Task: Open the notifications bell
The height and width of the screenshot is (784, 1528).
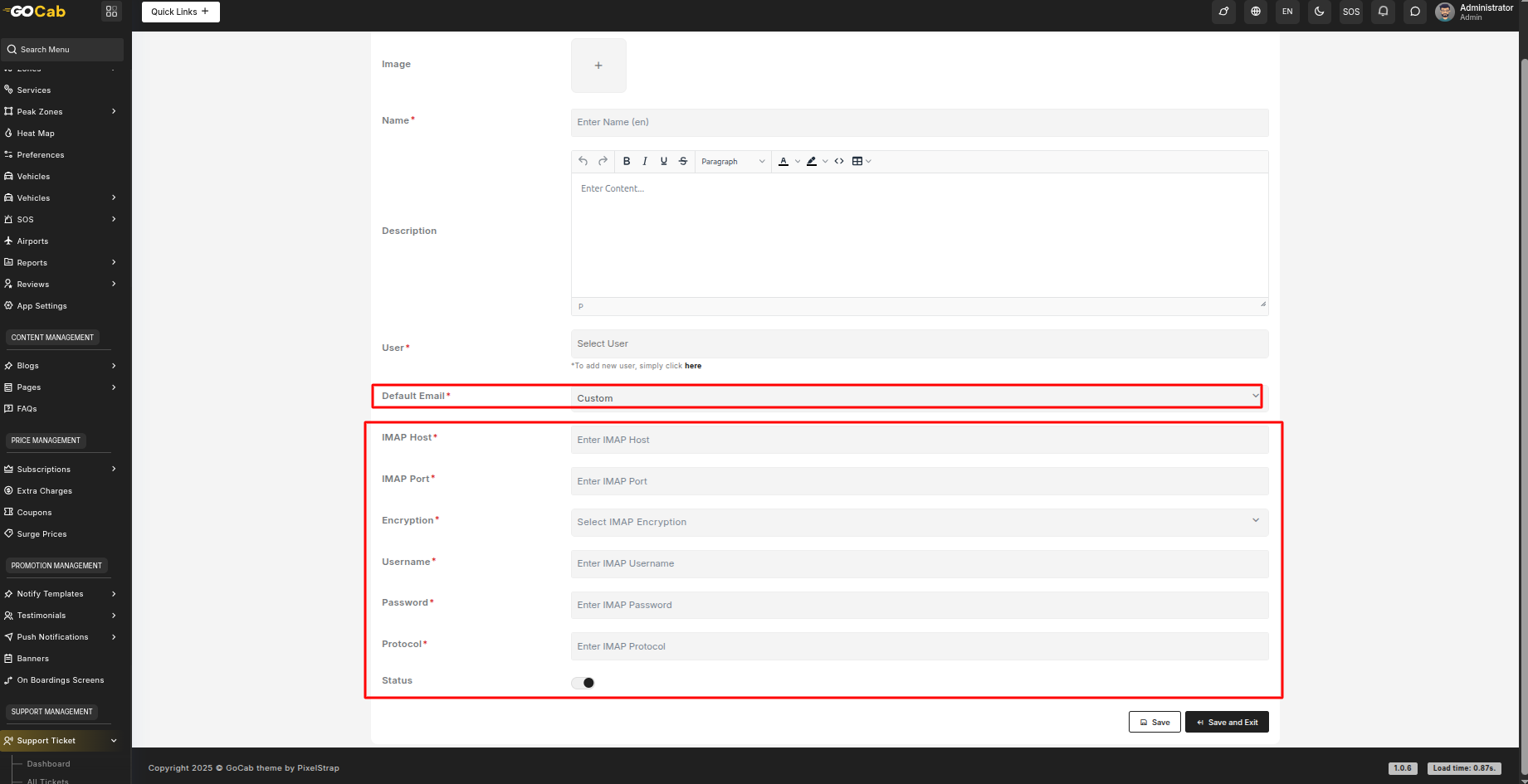Action: click(1383, 12)
